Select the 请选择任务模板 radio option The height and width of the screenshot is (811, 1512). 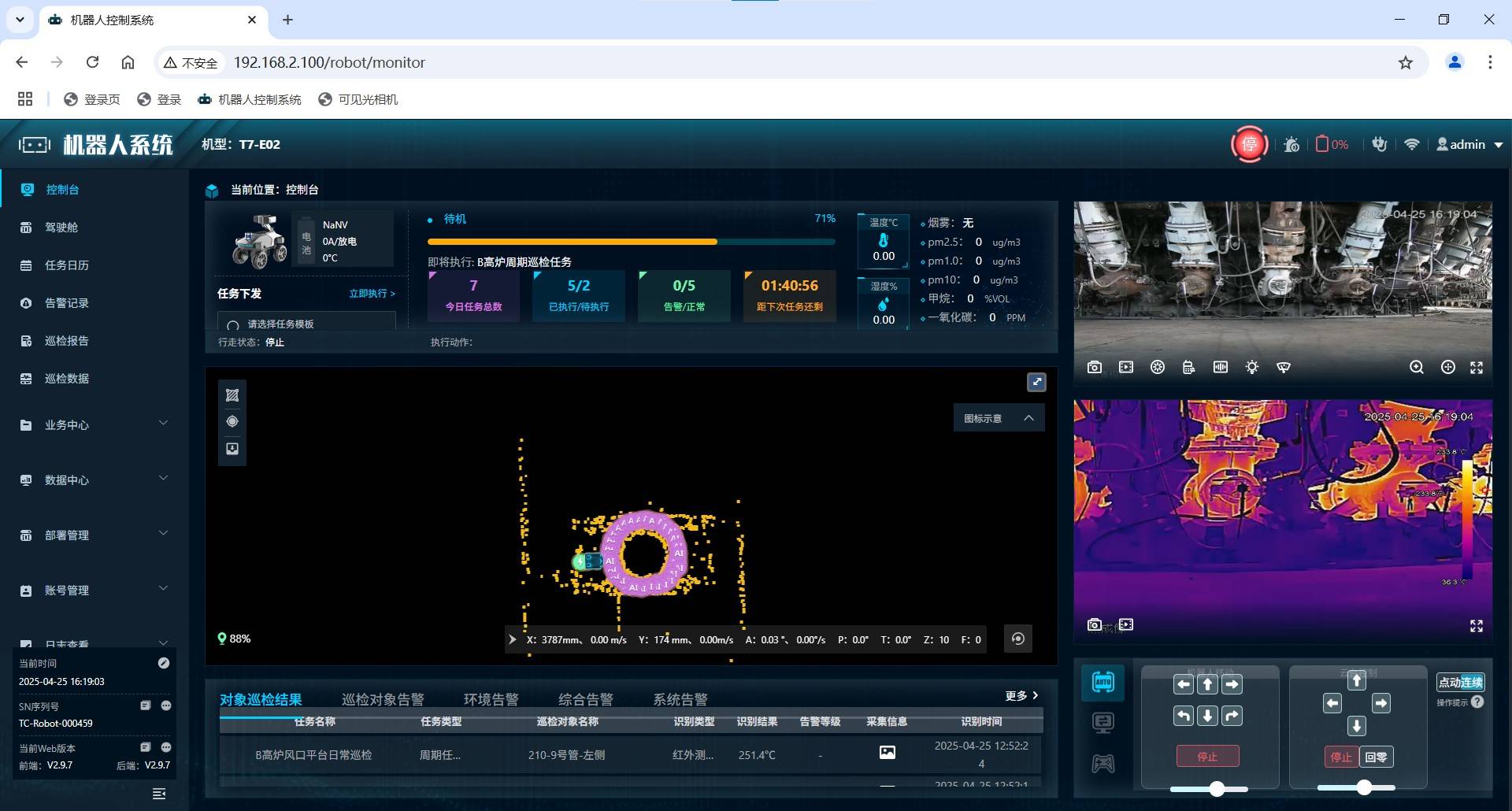tap(232, 324)
